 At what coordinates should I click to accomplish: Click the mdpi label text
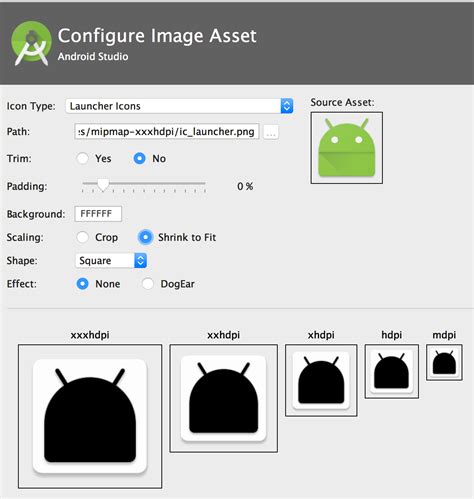[x=444, y=335]
